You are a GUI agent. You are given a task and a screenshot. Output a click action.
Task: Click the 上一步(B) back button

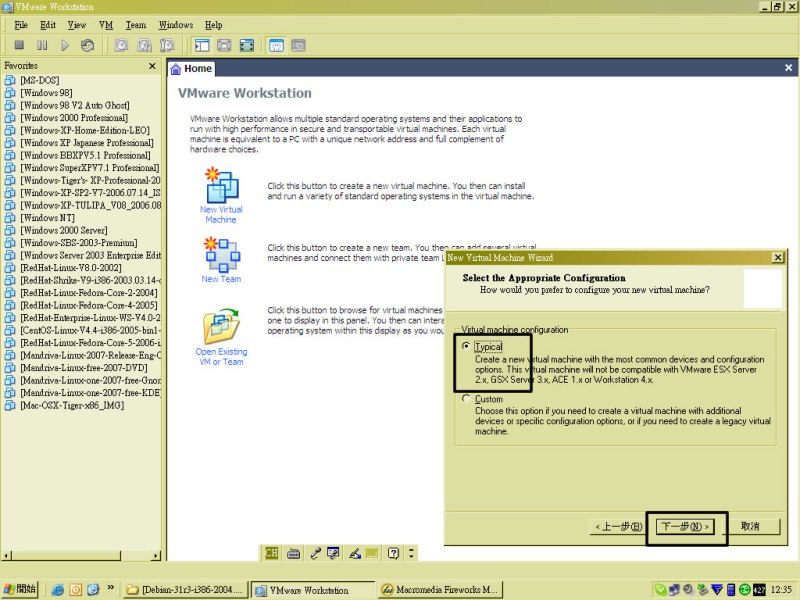click(x=619, y=527)
